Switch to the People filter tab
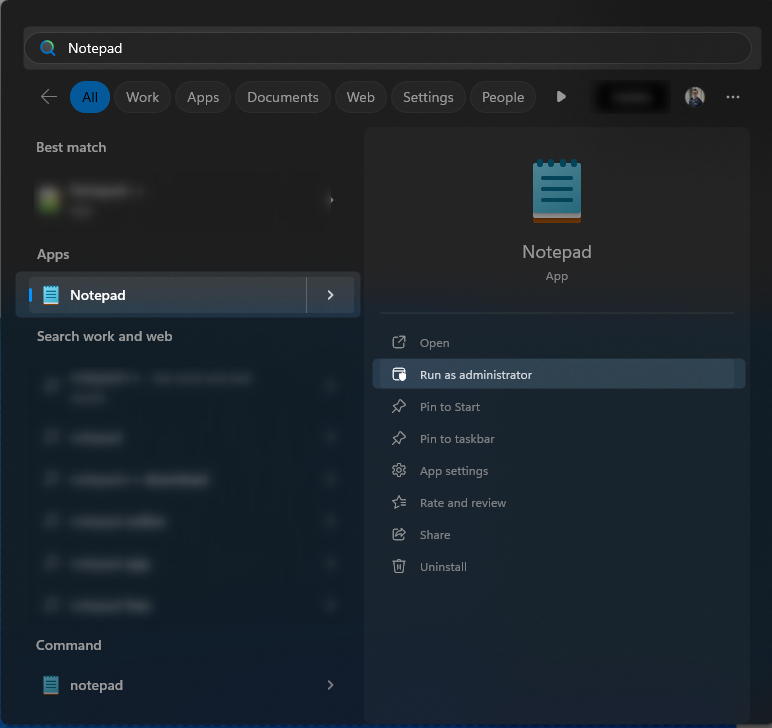The width and height of the screenshot is (772, 728). [x=503, y=97]
